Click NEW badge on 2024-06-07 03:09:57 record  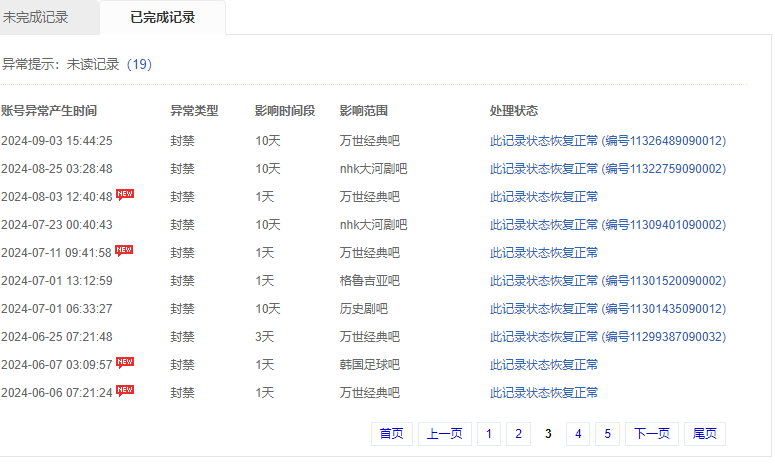(x=125, y=362)
